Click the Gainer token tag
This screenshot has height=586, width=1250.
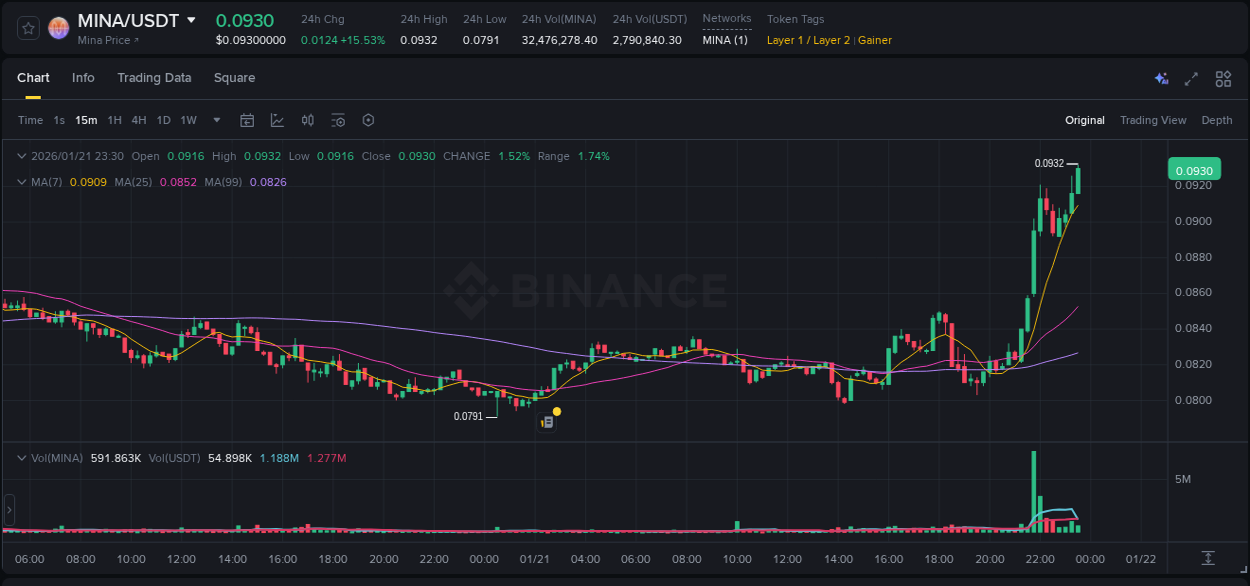(875, 40)
